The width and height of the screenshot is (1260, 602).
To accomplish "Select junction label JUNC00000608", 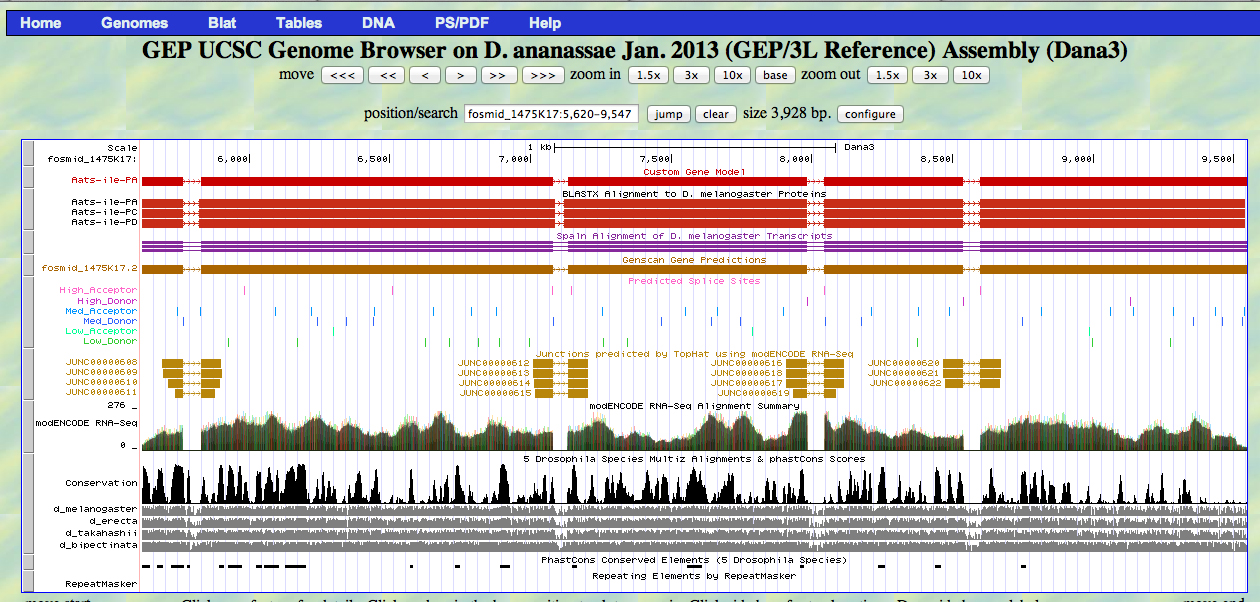I will 102,362.
